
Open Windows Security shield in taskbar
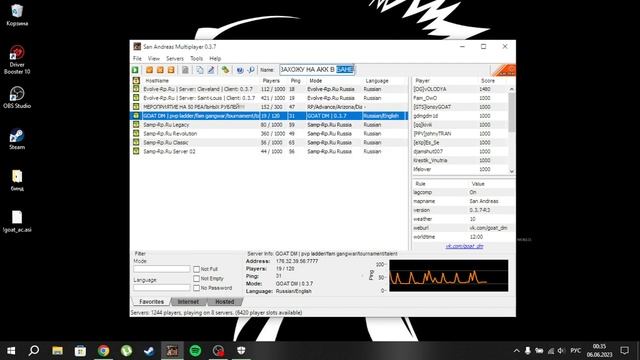[x=241, y=351]
